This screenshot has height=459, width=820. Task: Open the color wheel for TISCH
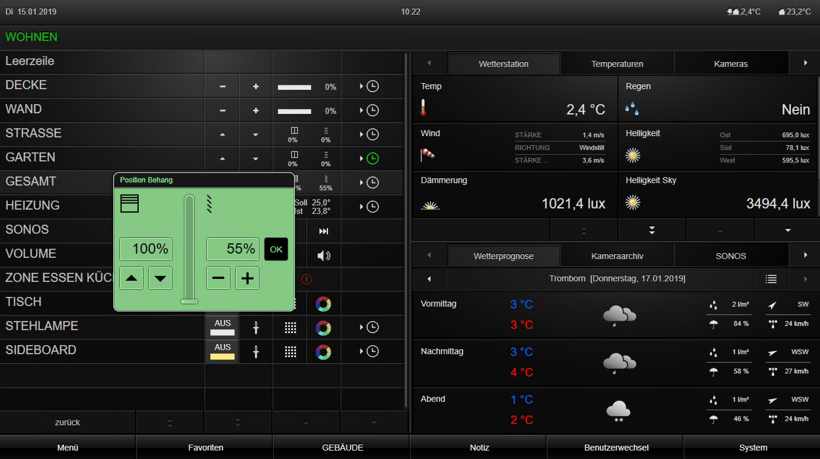(x=323, y=304)
